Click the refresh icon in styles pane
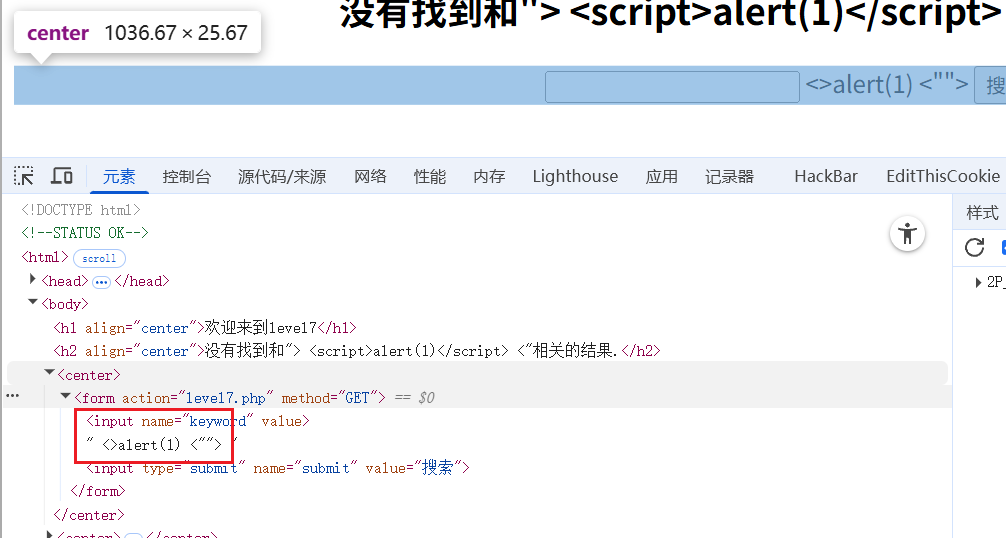 (x=974, y=247)
